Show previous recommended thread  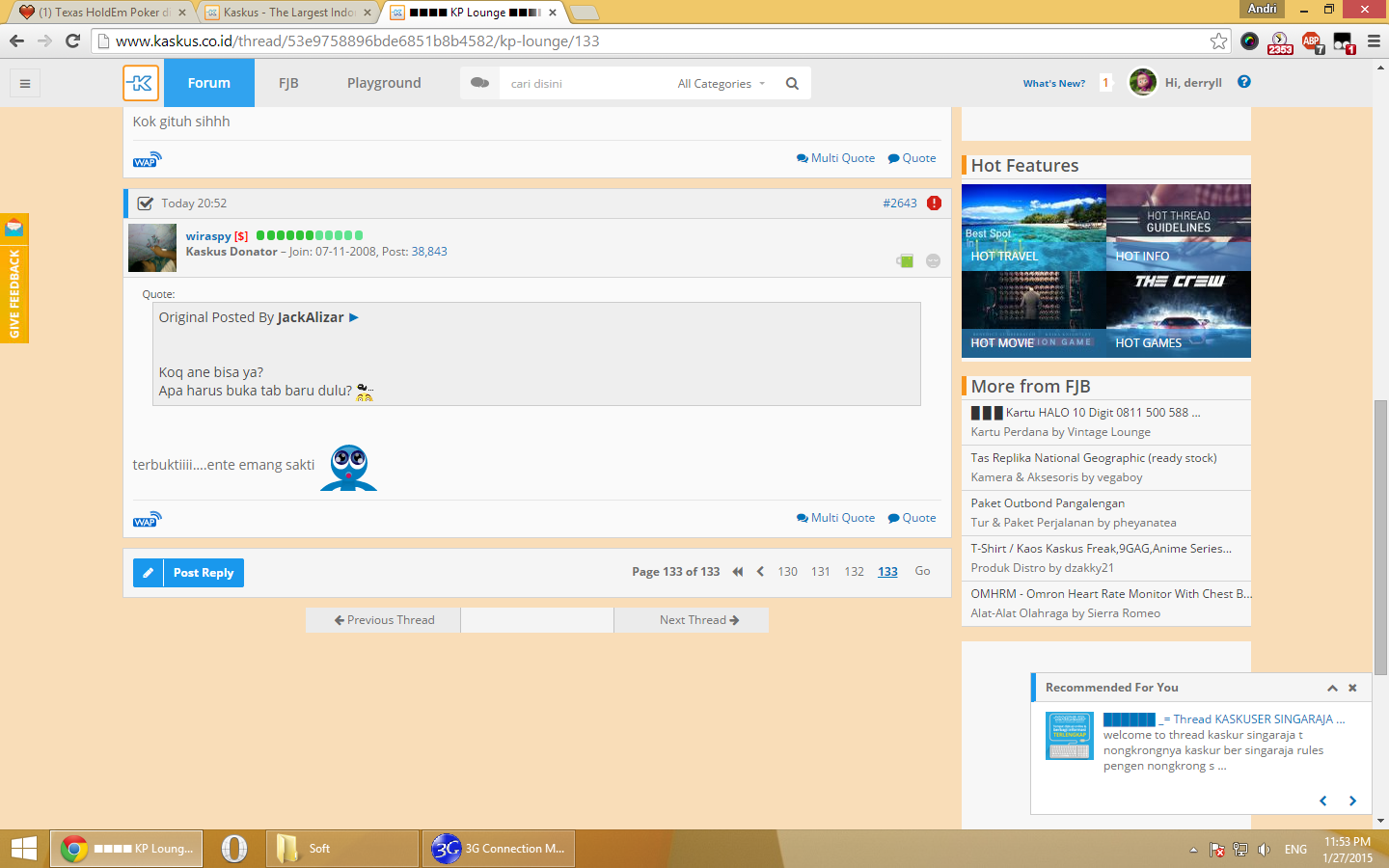click(x=1323, y=800)
